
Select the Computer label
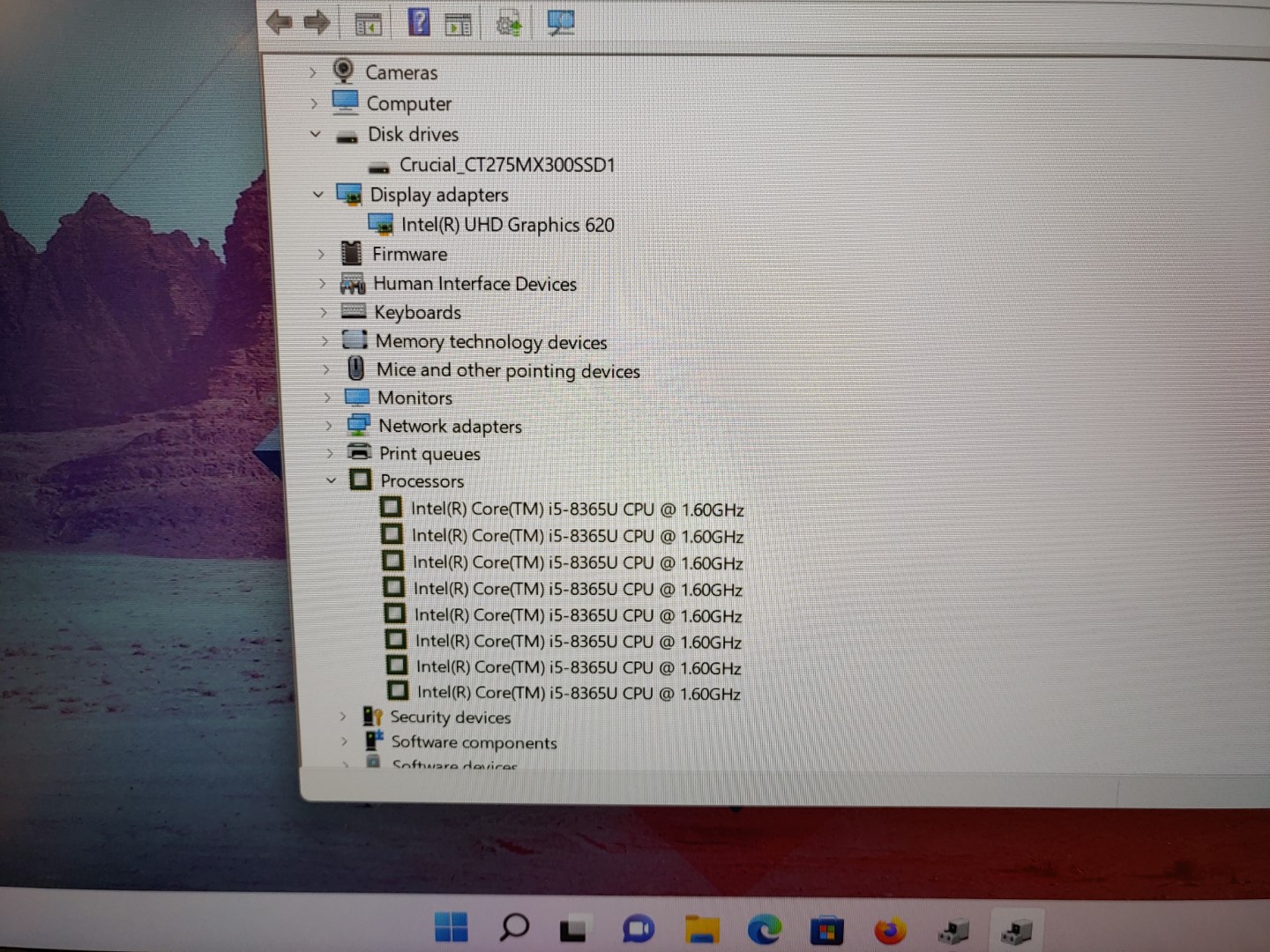(409, 103)
